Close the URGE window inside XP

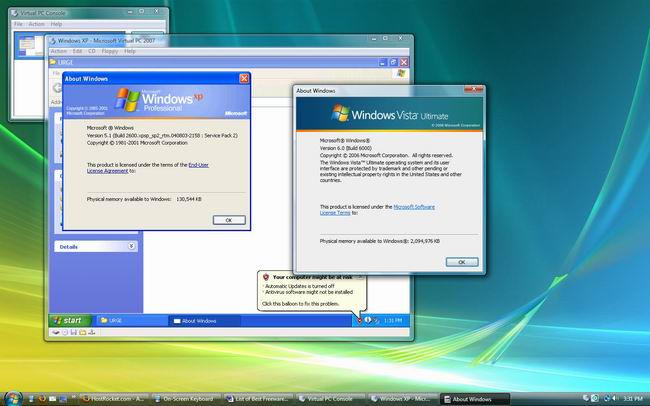pyautogui.click(x=404, y=62)
